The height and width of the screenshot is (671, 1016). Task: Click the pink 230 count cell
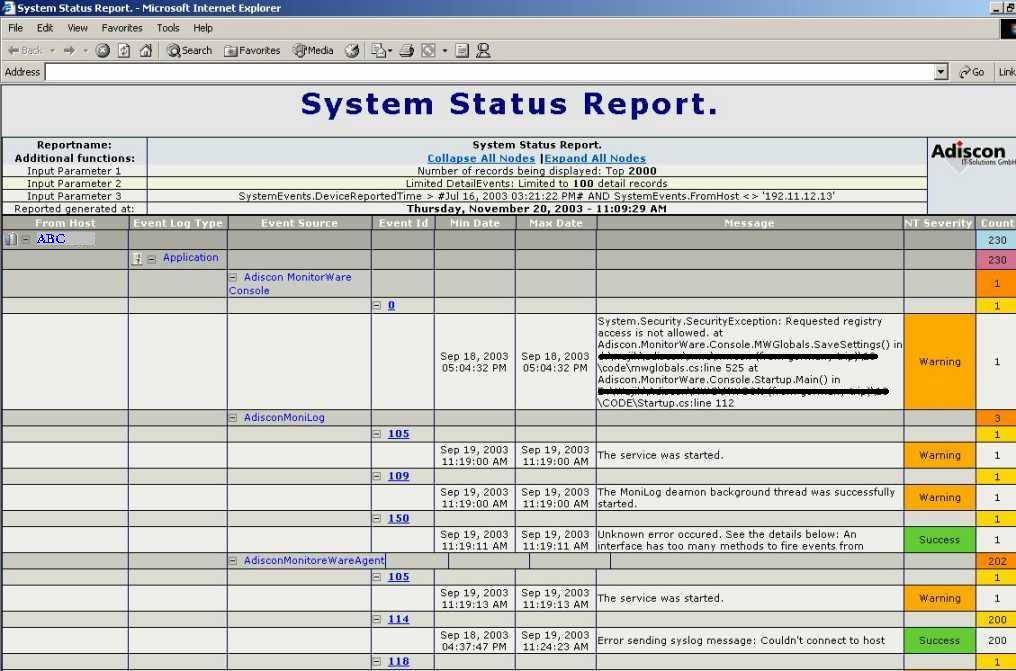tap(997, 260)
